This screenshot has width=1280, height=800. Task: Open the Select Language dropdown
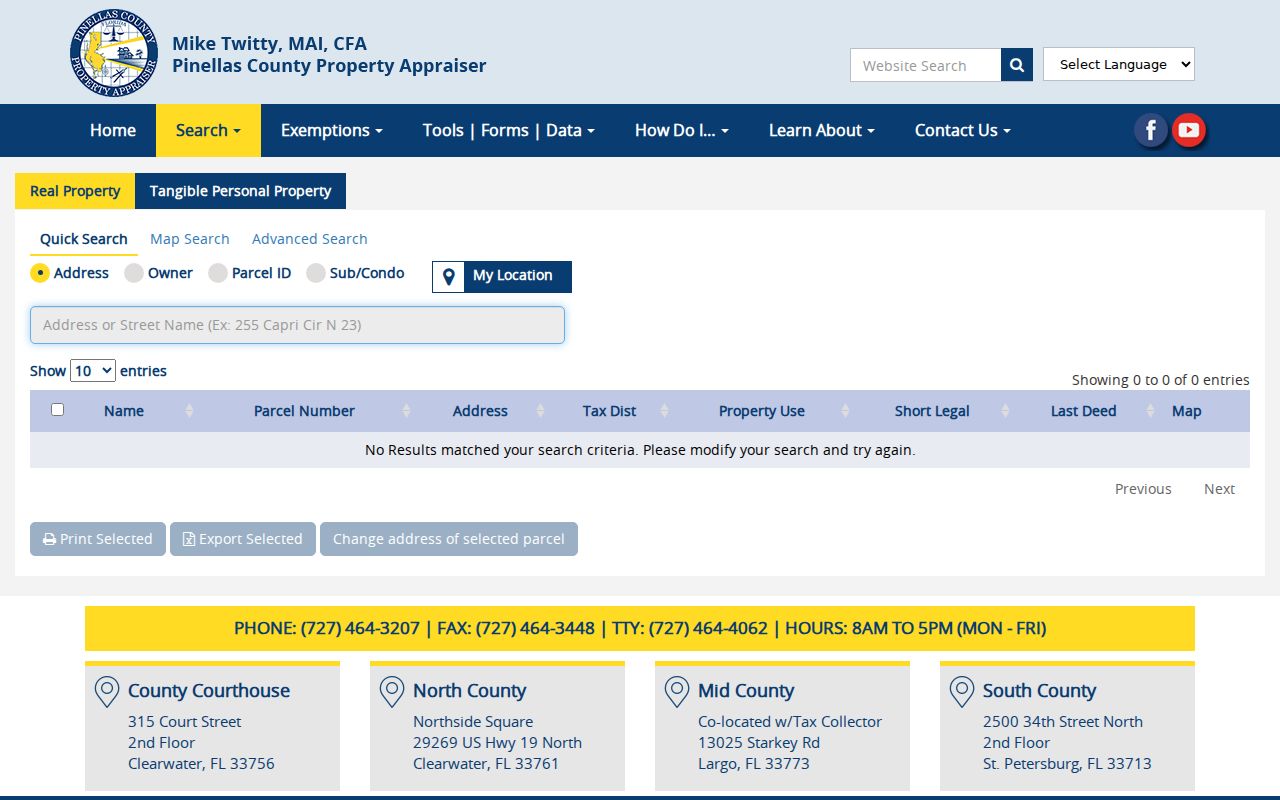pyautogui.click(x=1119, y=64)
